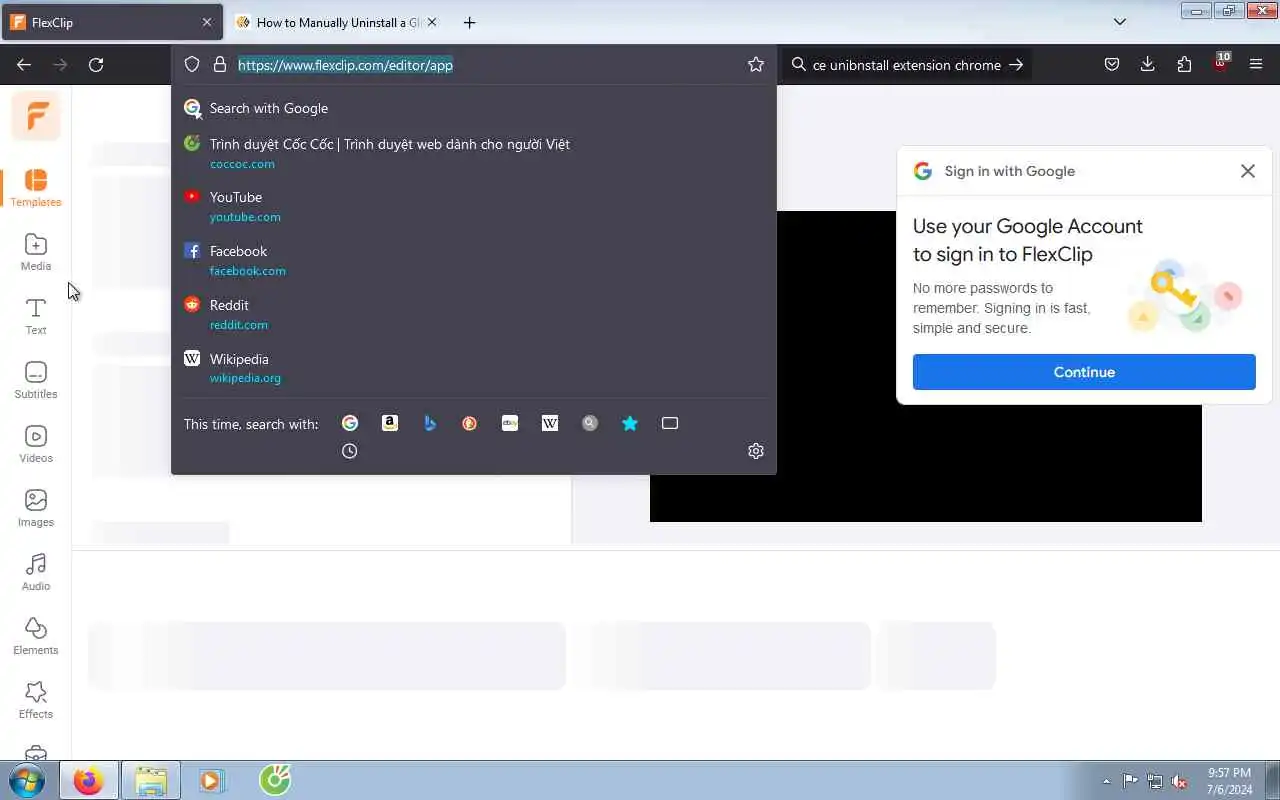The width and height of the screenshot is (1280, 800).
Task: Choose the YouTube suggestion
Action: 474,206
